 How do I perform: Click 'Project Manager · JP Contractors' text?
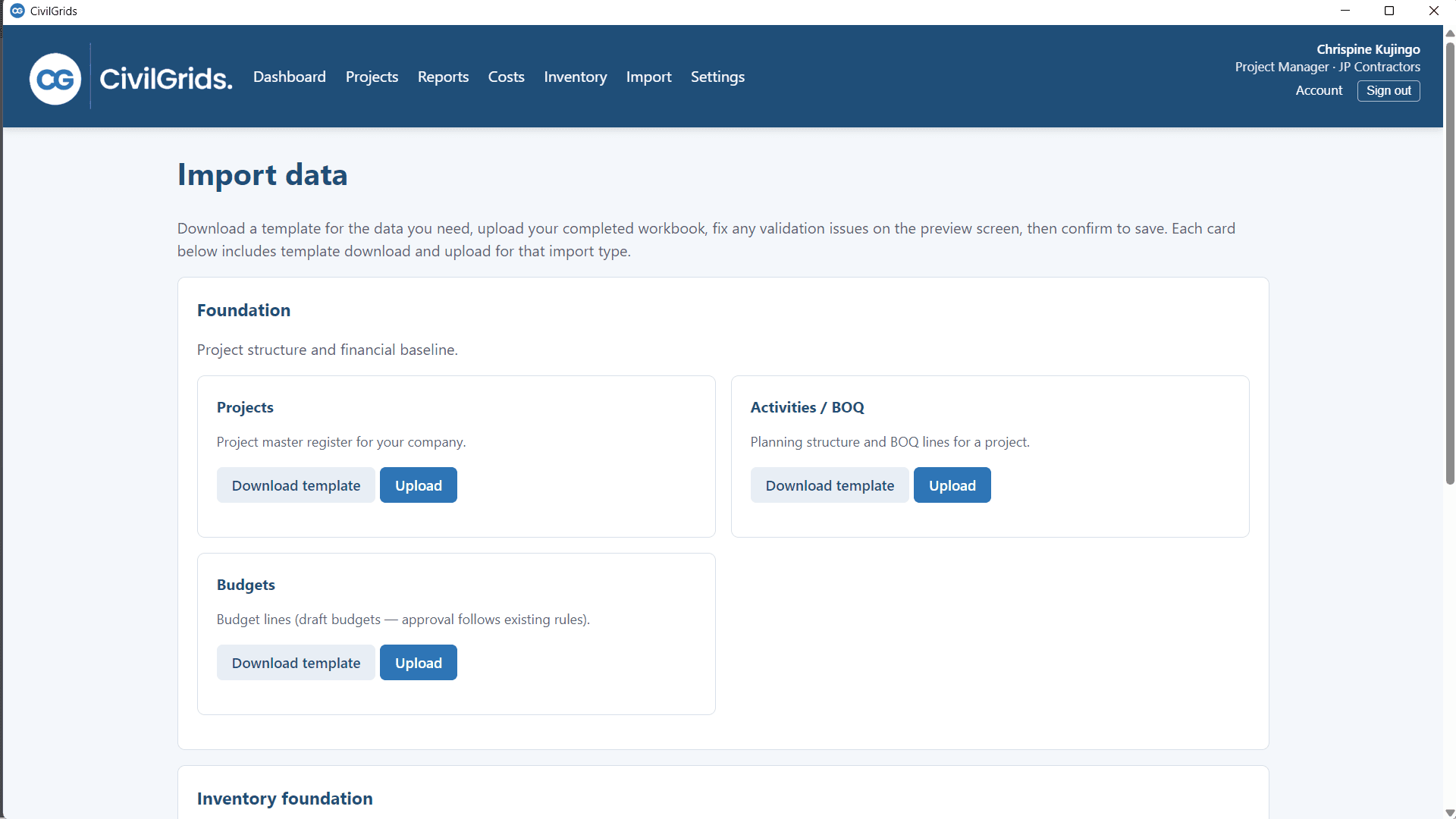click(1327, 67)
